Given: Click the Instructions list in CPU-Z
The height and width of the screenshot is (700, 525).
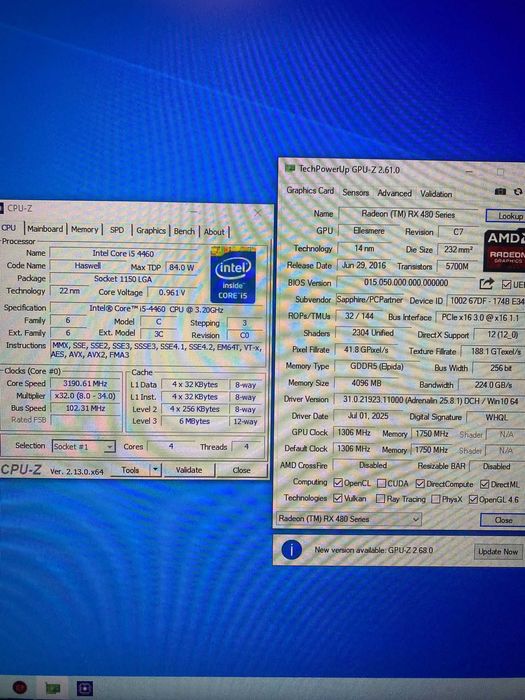Looking at the screenshot, I should tap(157, 350).
